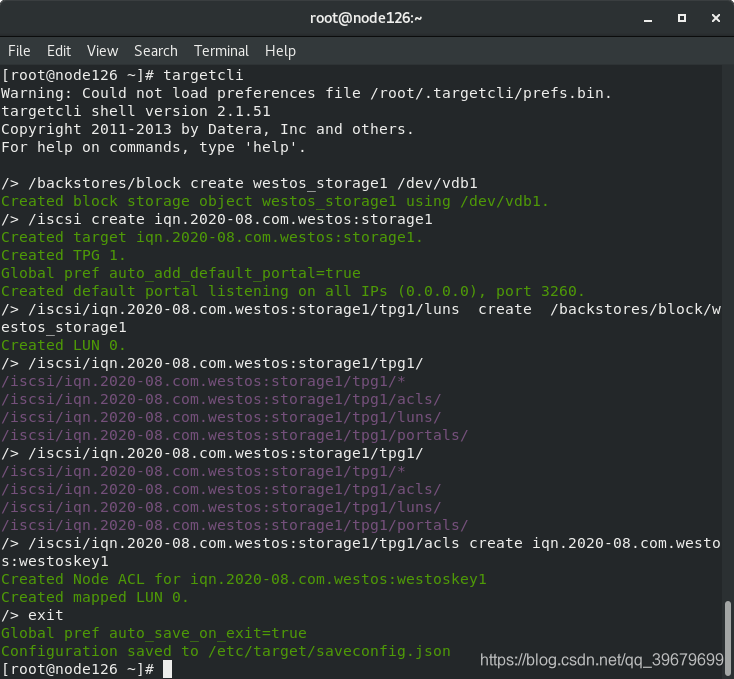
Task: Close the root@node126 terminal window
Action: coord(716,18)
